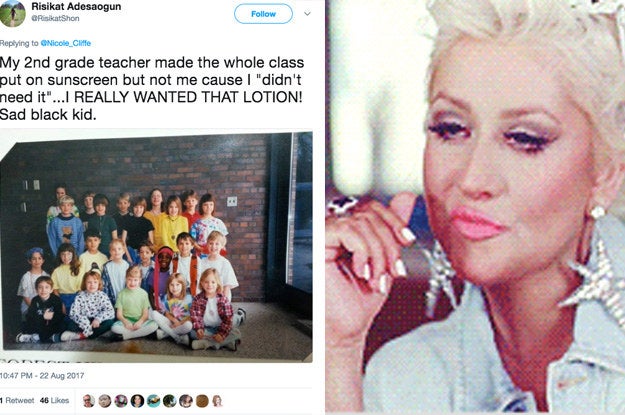
Task: Open fourth liker avatar with dark hair
Action: (137, 401)
